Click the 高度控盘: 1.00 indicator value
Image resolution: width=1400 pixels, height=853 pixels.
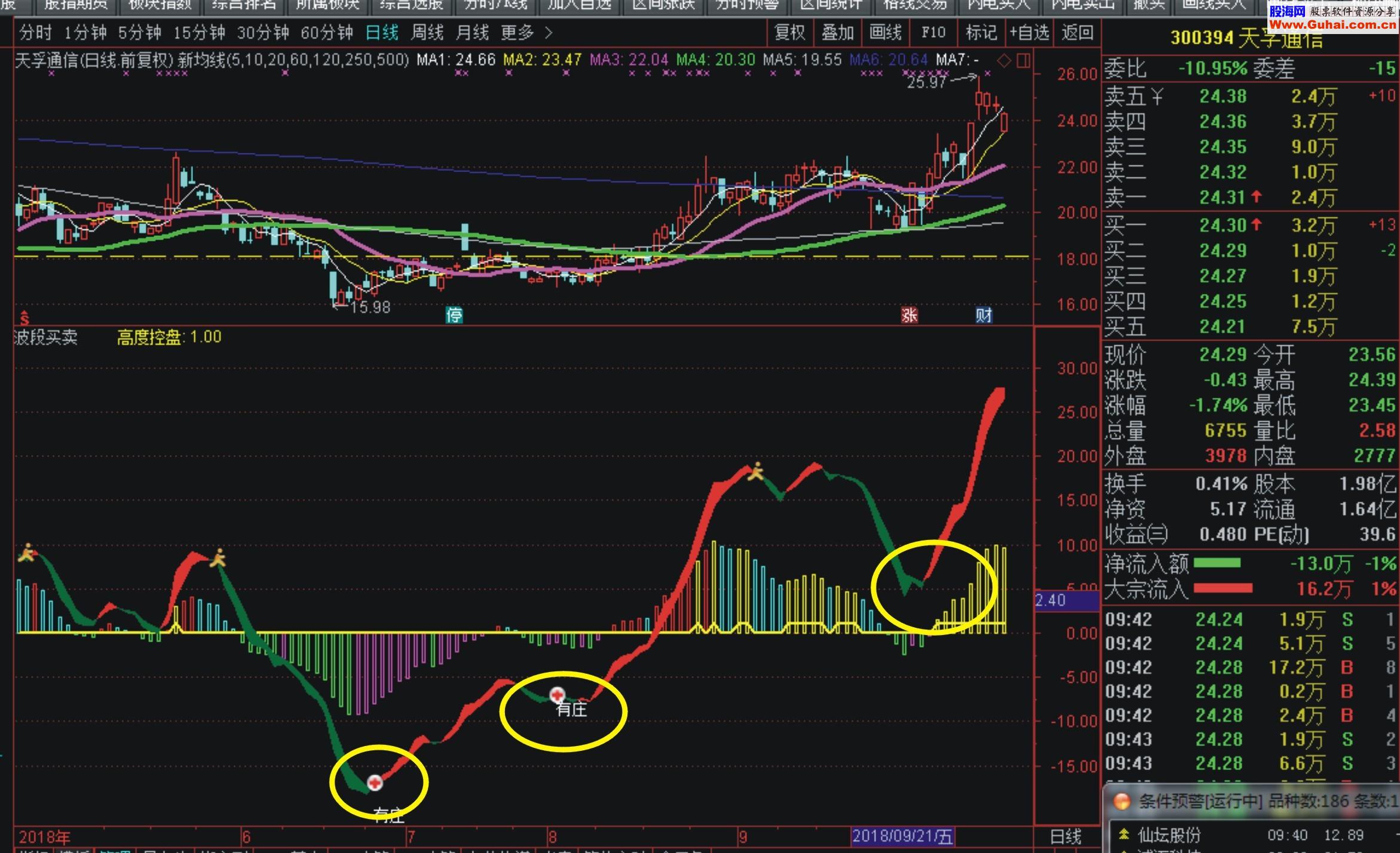(x=169, y=337)
